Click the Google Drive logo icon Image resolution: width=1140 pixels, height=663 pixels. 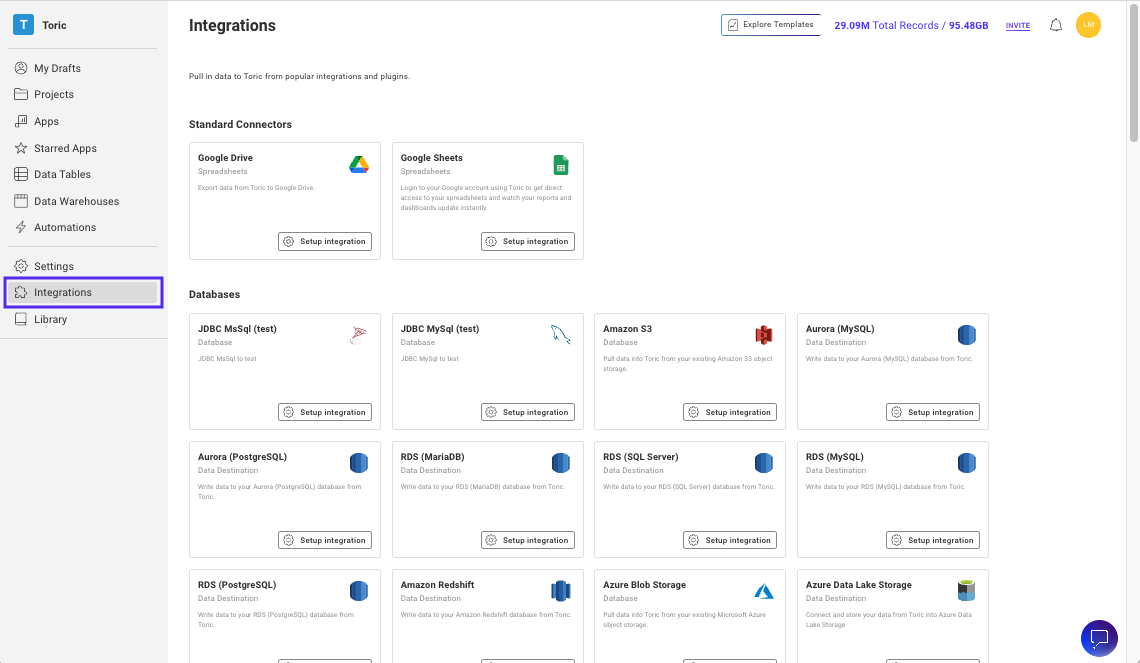(358, 164)
